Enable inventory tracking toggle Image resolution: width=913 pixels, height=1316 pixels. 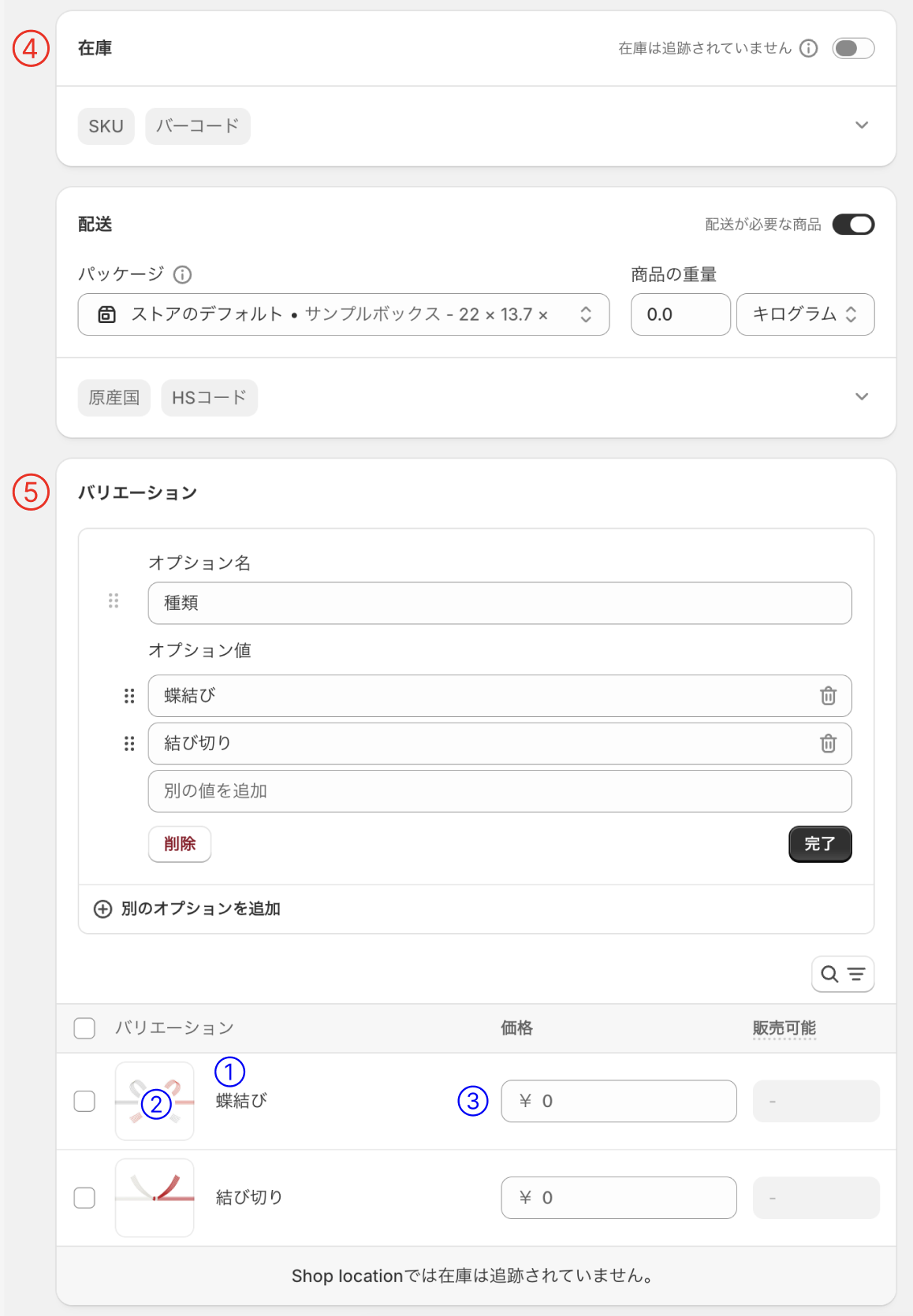[x=853, y=49]
